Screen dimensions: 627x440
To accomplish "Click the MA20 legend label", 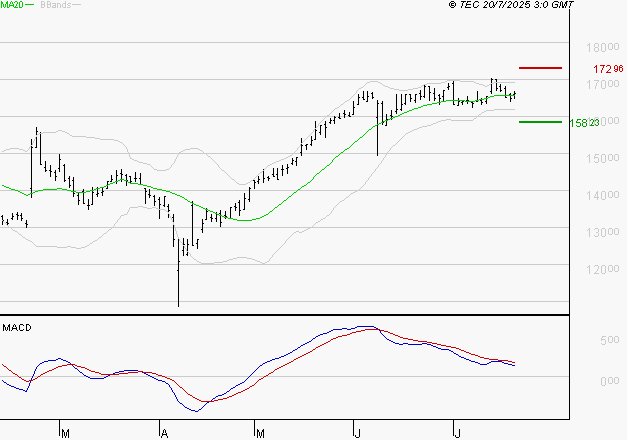I will click(x=12, y=5).
